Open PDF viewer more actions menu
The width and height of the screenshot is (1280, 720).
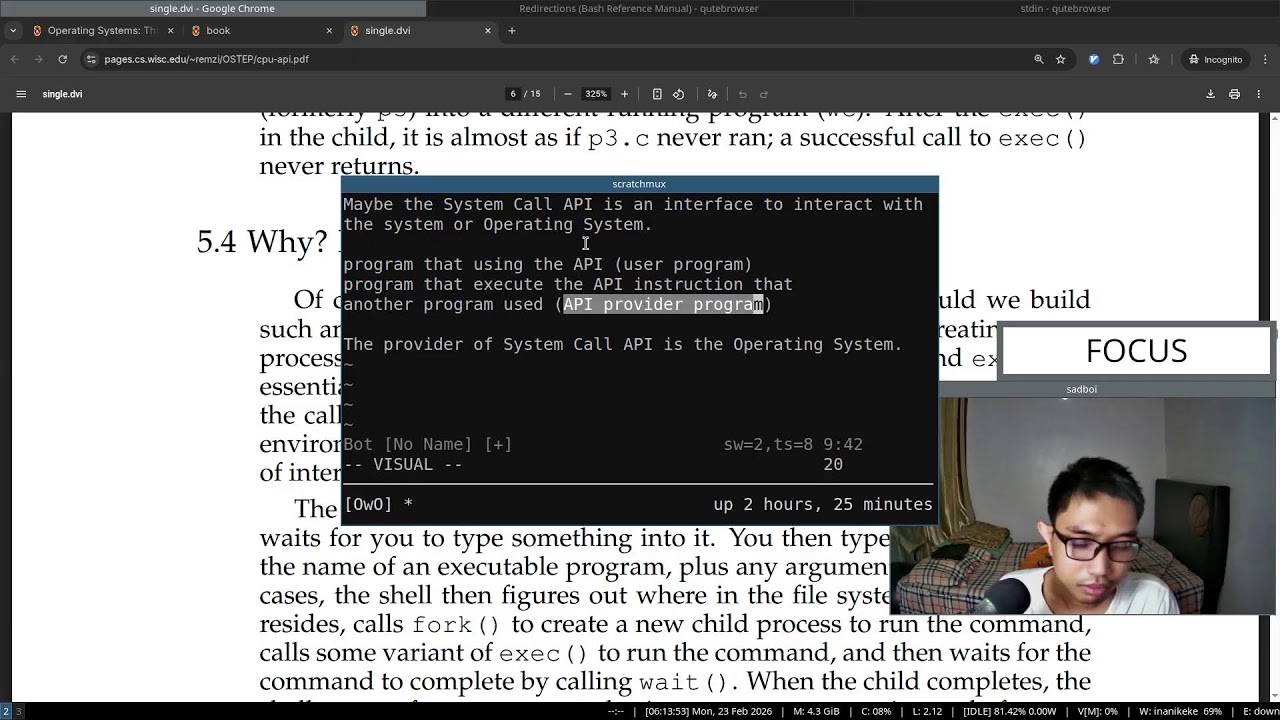pos(1258,94)
